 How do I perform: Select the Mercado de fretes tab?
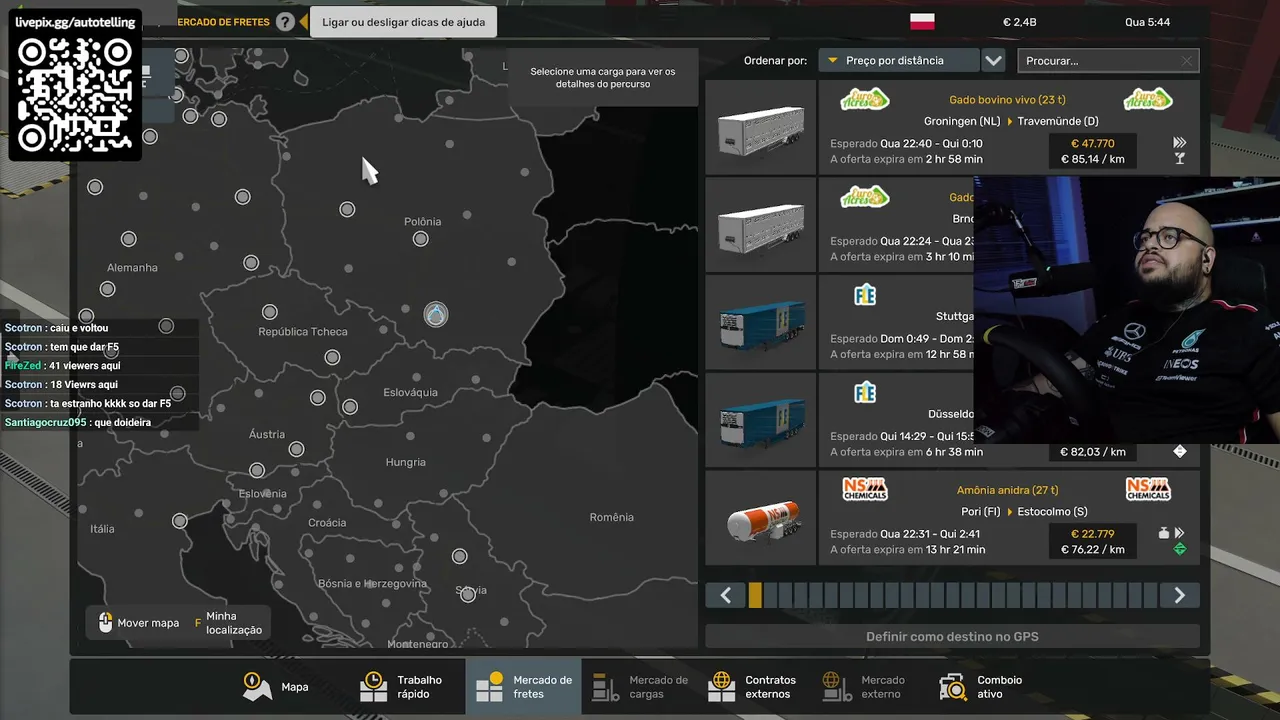coord(524,687)
